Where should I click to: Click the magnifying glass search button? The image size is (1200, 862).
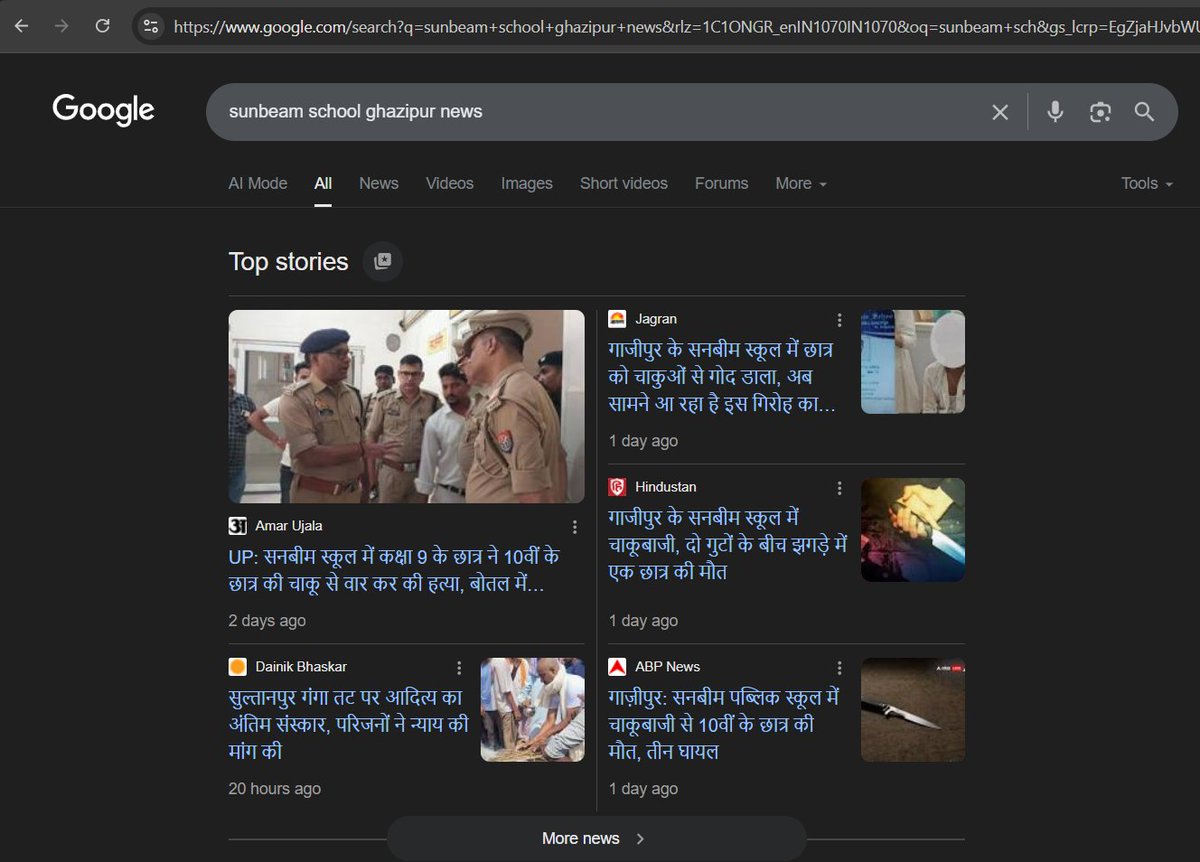coord(1144,112)
